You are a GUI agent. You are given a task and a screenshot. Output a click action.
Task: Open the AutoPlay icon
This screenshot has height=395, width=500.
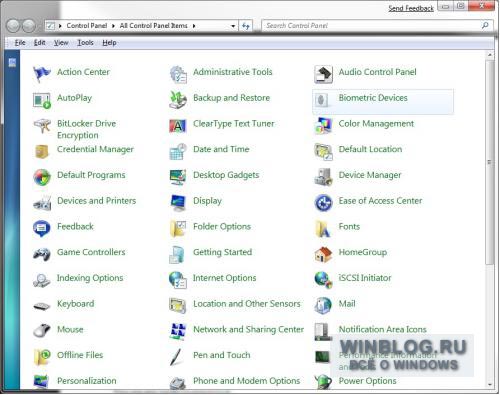[x=42, y=100]
